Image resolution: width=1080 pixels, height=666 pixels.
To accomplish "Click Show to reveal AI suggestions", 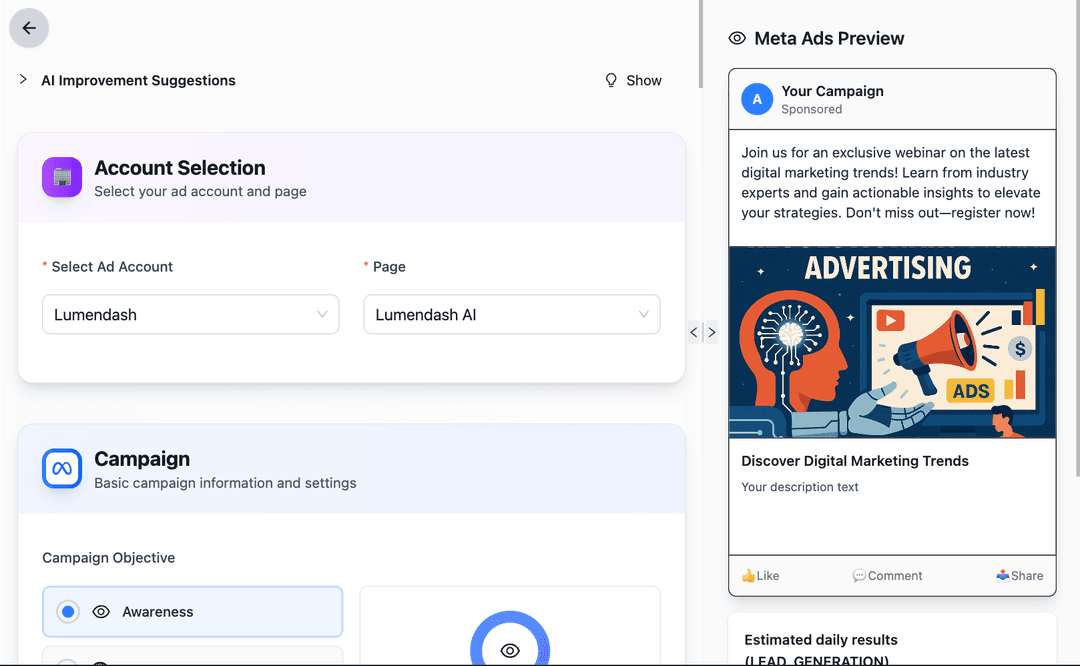I will (643, 80).
